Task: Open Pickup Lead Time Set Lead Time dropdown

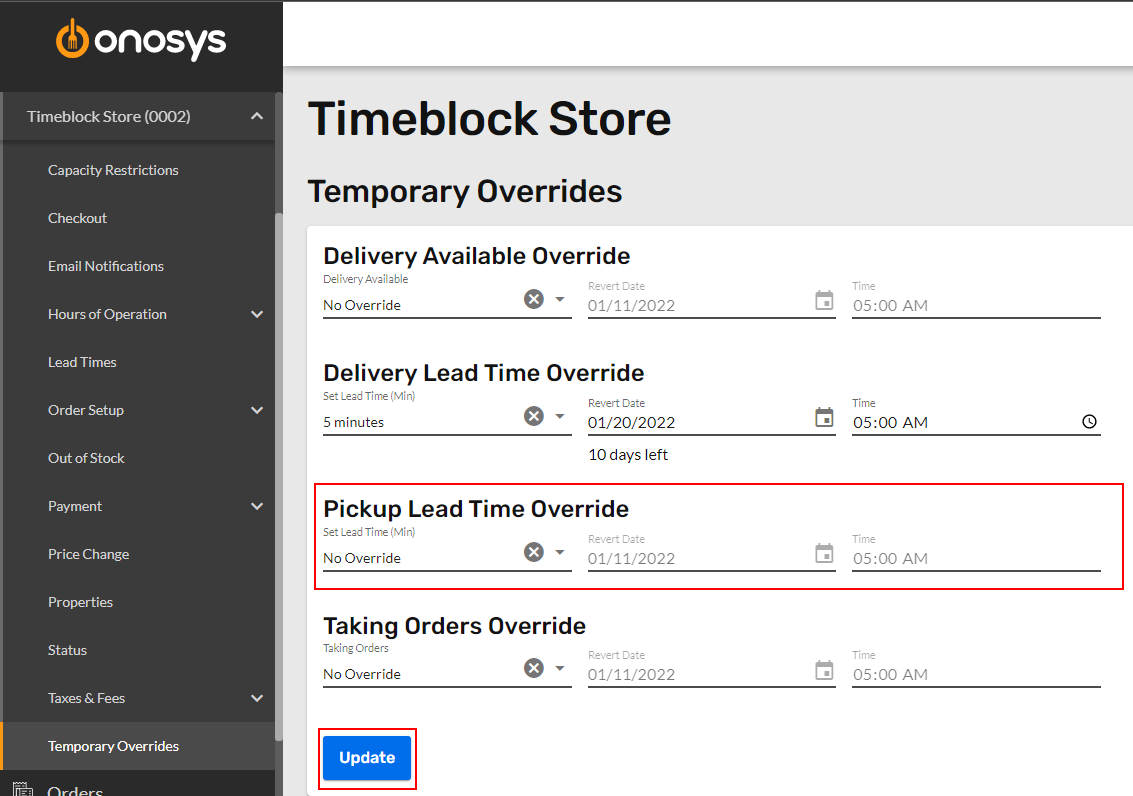Action: [x=559, y=553]
